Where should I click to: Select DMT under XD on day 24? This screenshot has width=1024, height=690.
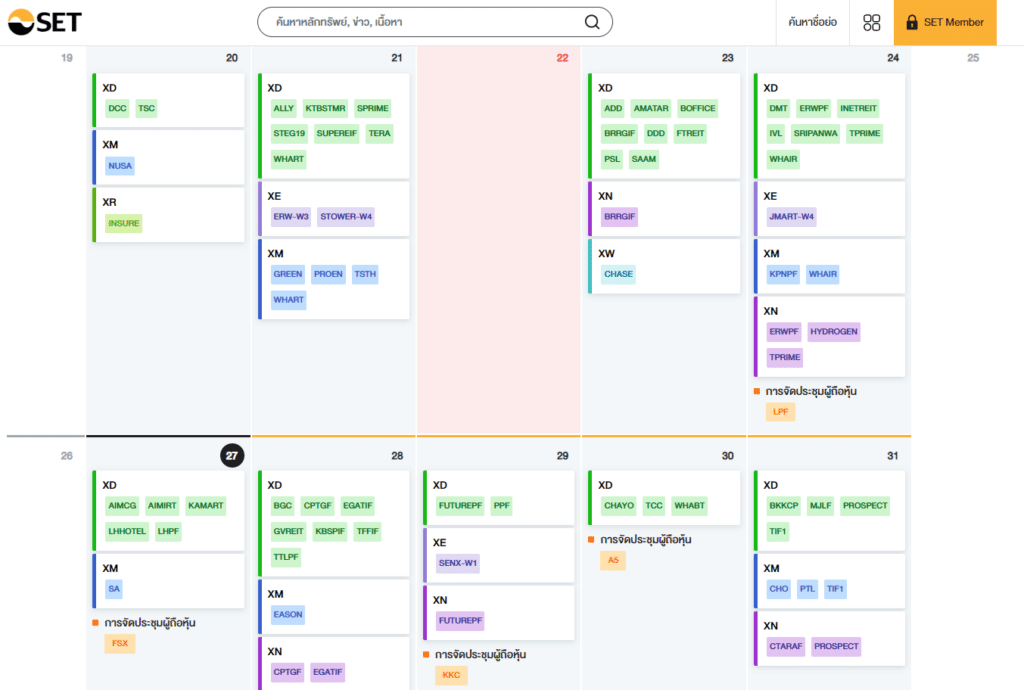pos(778,108)
